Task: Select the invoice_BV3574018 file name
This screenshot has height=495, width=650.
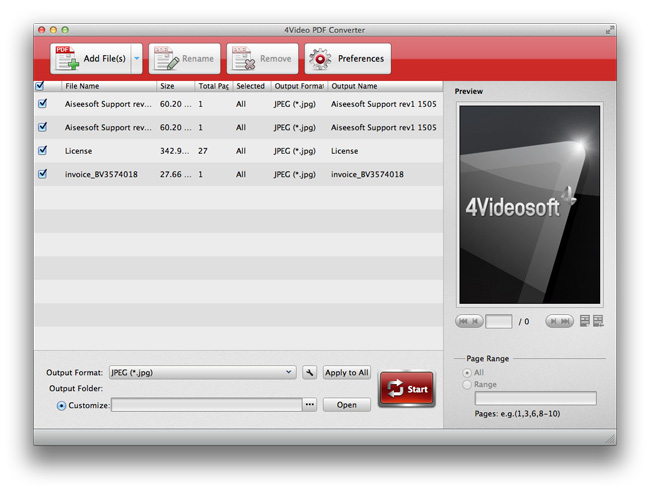Action: coord(101,175)
